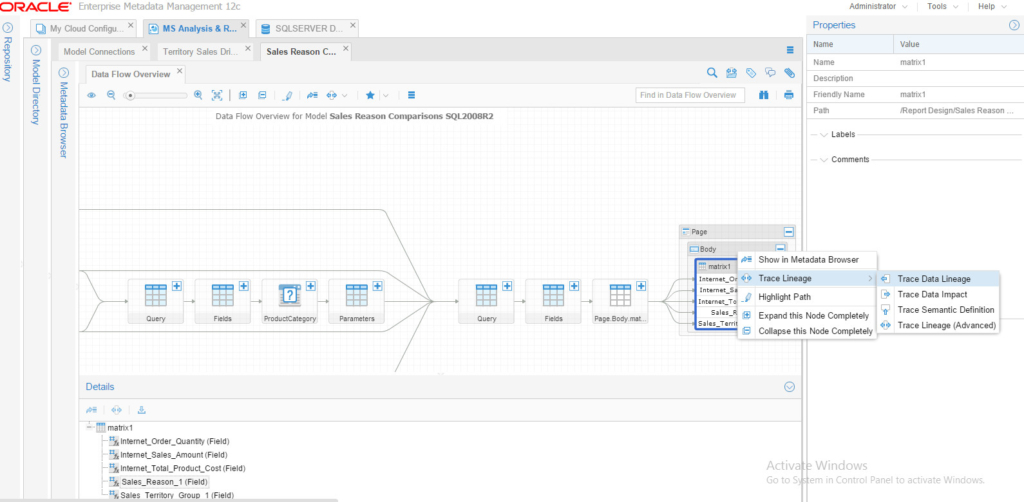Click collapse all minus icon in toolbar
This screenshot has width=1024, height=502.
coord(263,95)
